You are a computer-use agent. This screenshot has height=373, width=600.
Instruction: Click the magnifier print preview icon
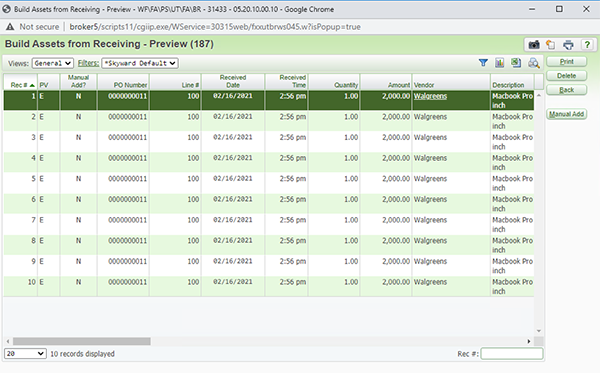tap(533, 63)
